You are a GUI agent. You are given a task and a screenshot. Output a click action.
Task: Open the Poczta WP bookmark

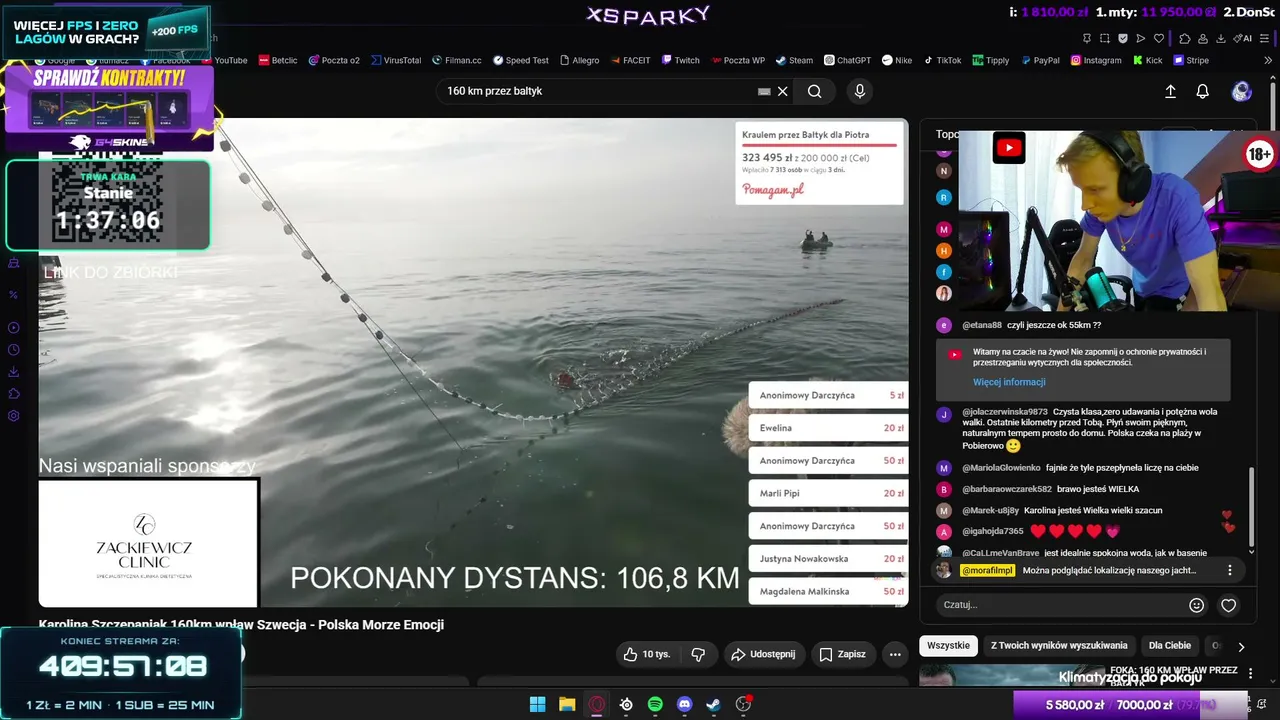[738, 60]
